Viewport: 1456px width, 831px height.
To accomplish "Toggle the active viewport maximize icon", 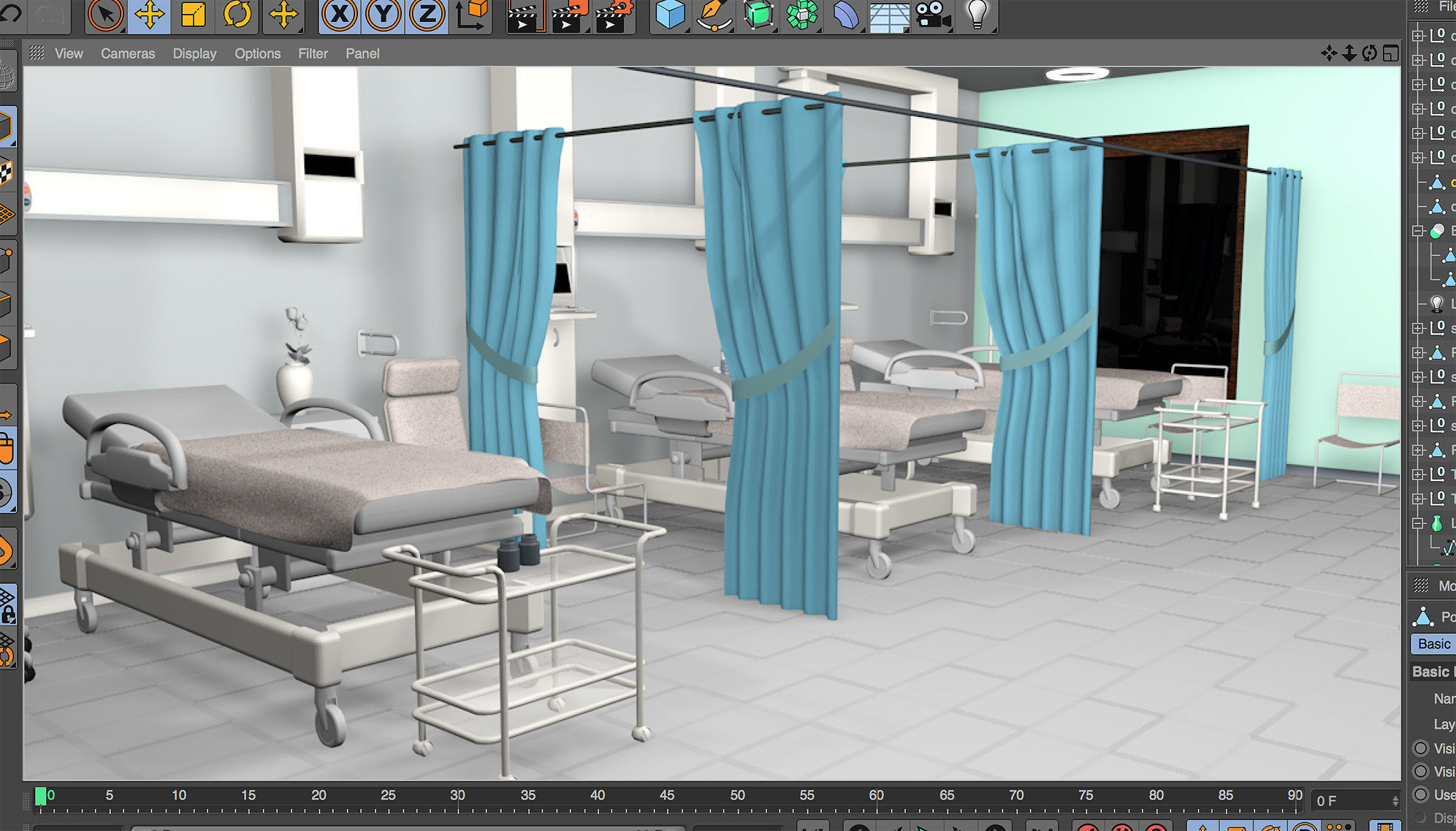I will (1391, 53).
